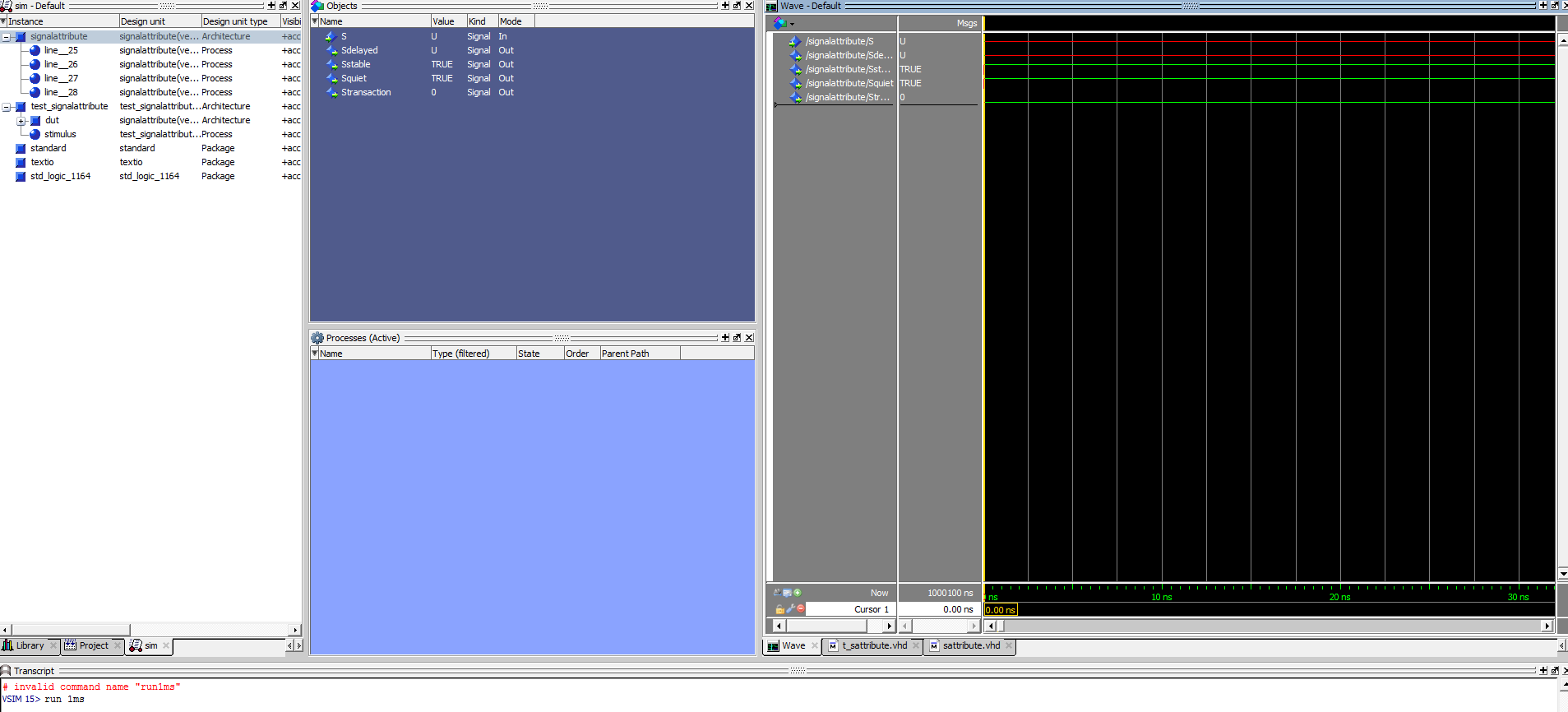Switch to the Library tab
1568x712 pixels.
30,646
